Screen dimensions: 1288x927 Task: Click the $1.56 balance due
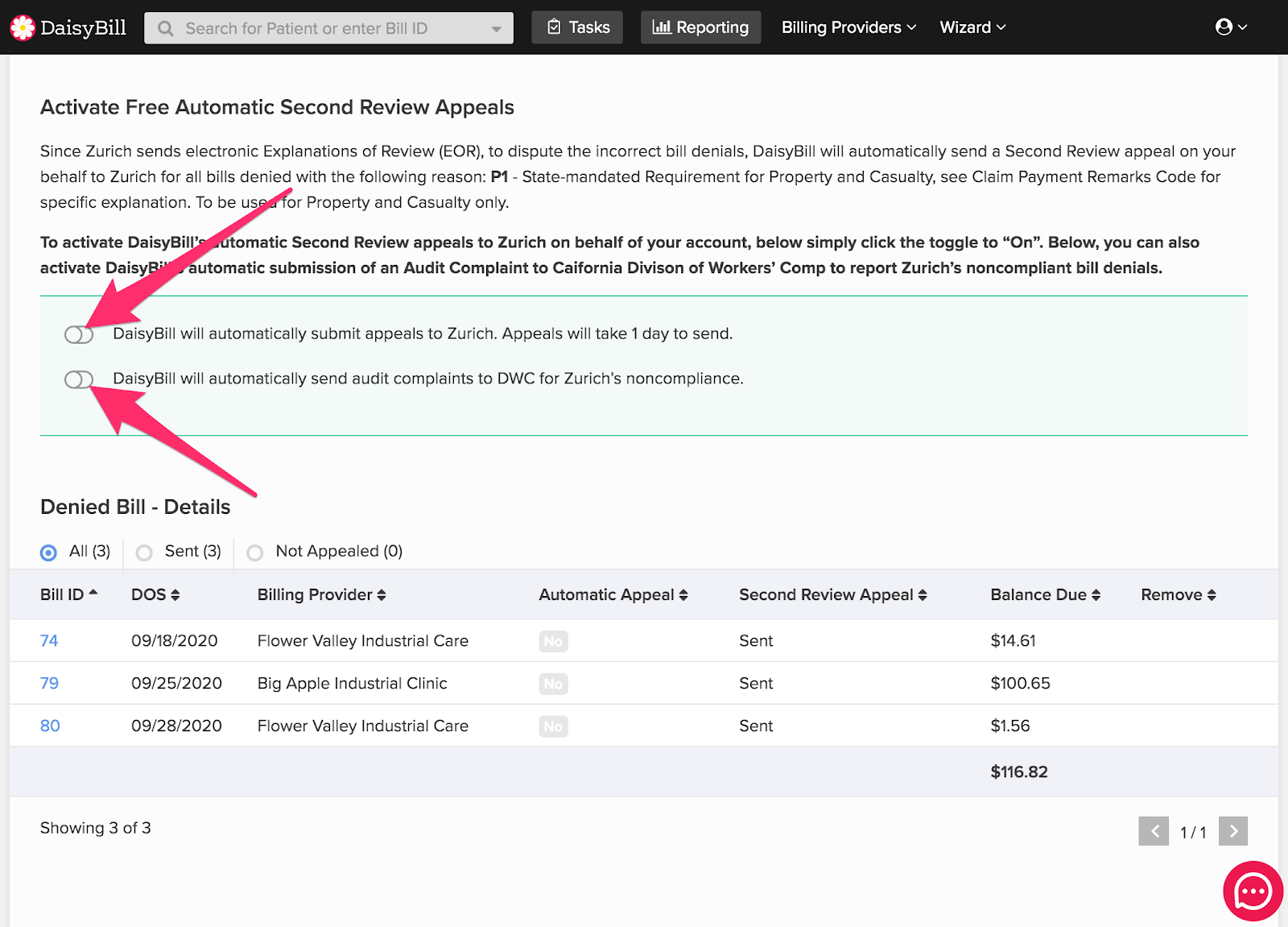(x=1010, y=726)
